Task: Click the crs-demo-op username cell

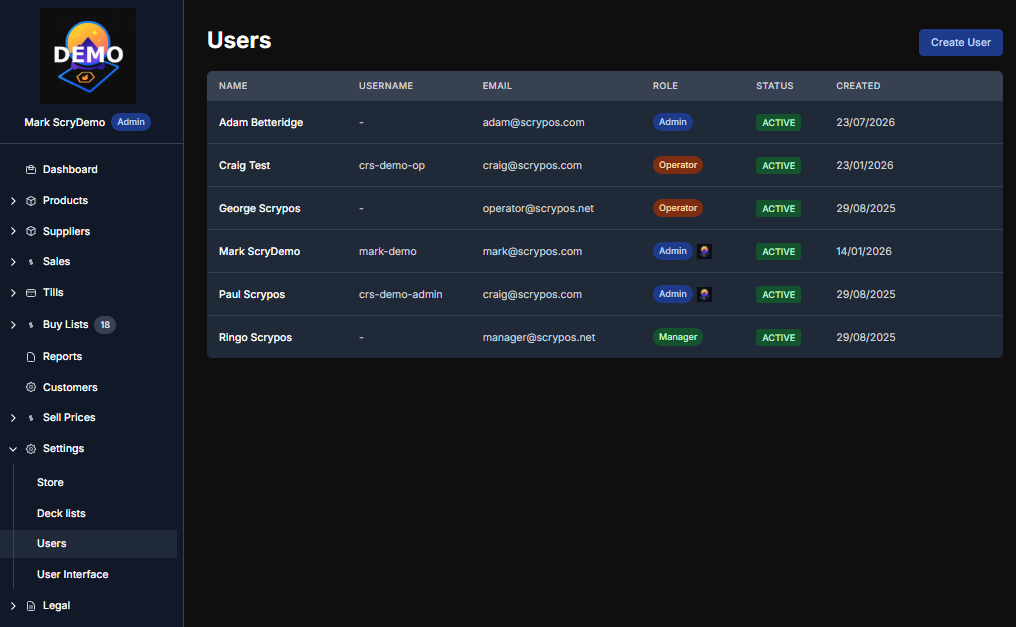Action: point(392,165)
